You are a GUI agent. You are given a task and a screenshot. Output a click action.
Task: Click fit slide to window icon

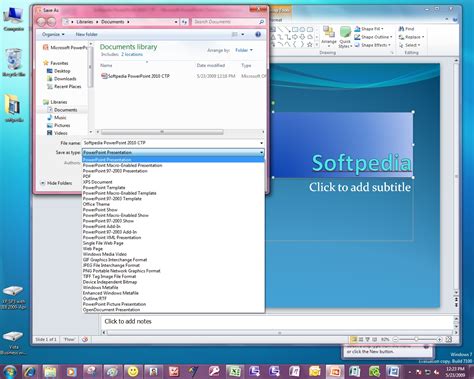point(449,339)
